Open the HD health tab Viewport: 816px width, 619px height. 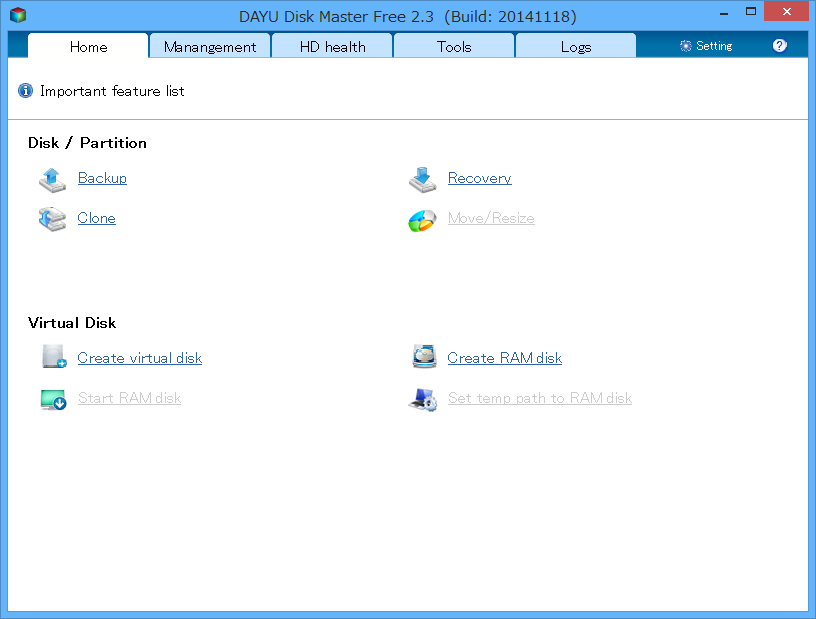click(331, 46)
